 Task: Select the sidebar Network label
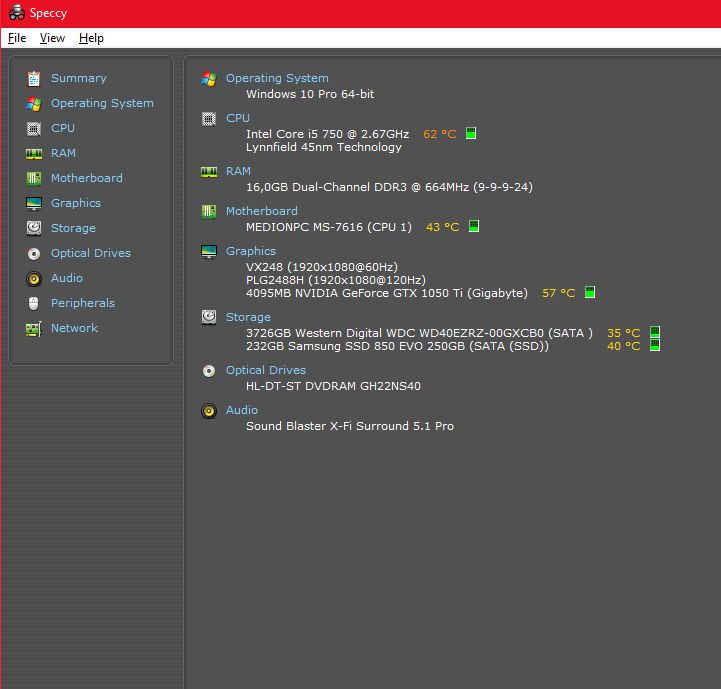pos(74,328)
